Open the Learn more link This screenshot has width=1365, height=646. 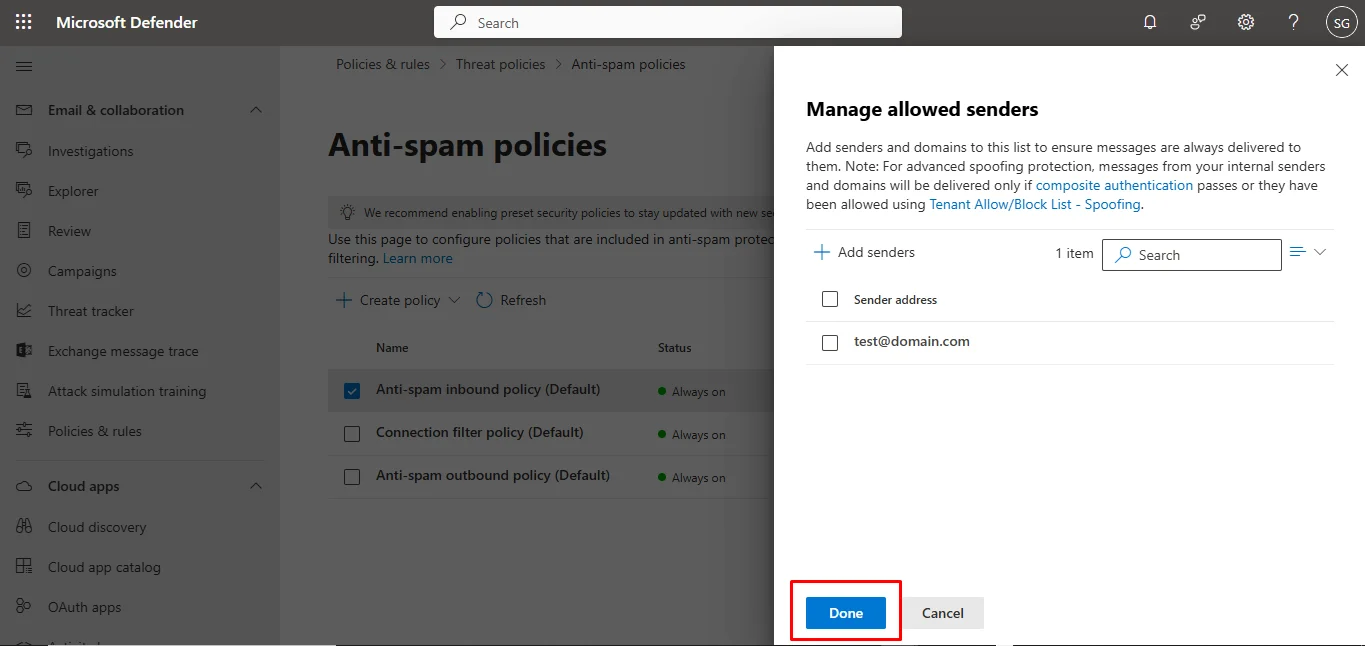[418, 258]
